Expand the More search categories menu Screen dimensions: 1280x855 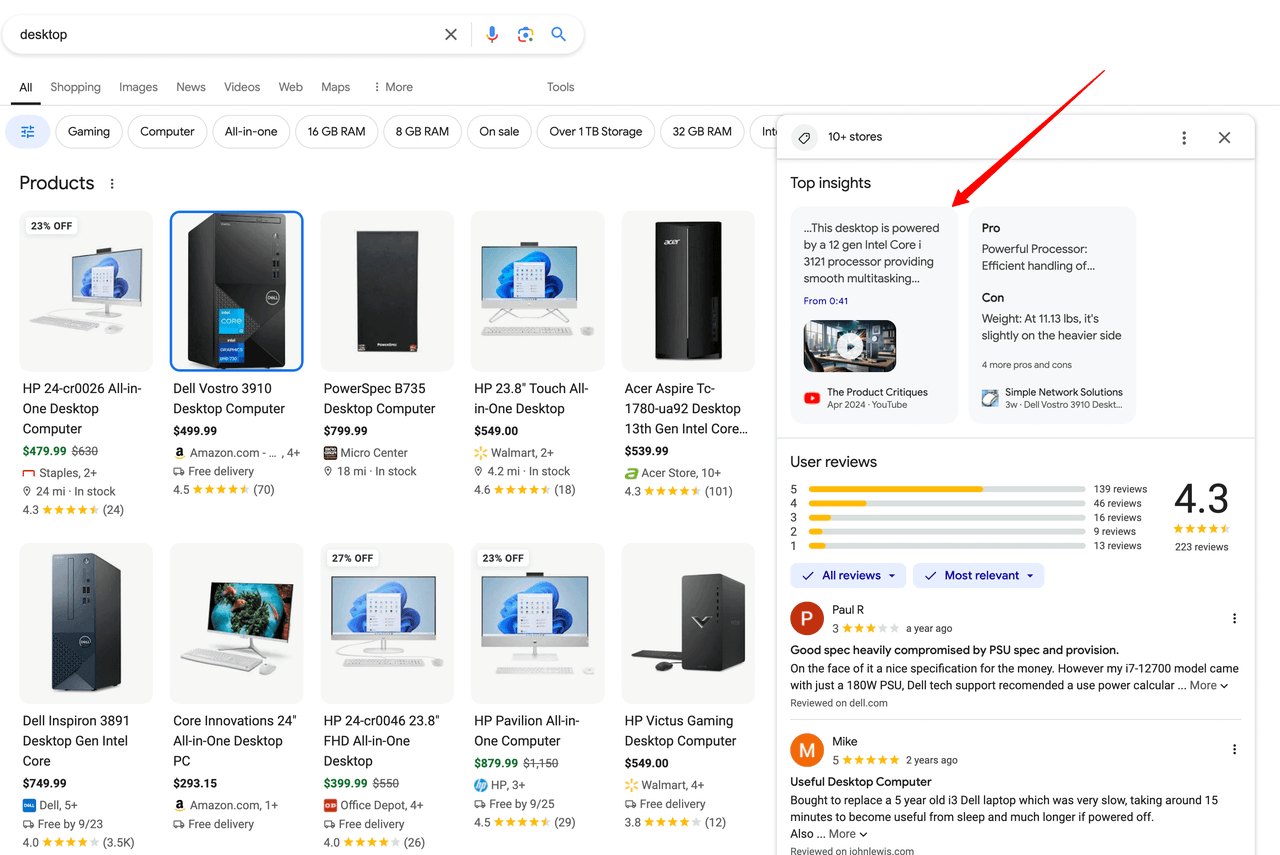point(393,87)
